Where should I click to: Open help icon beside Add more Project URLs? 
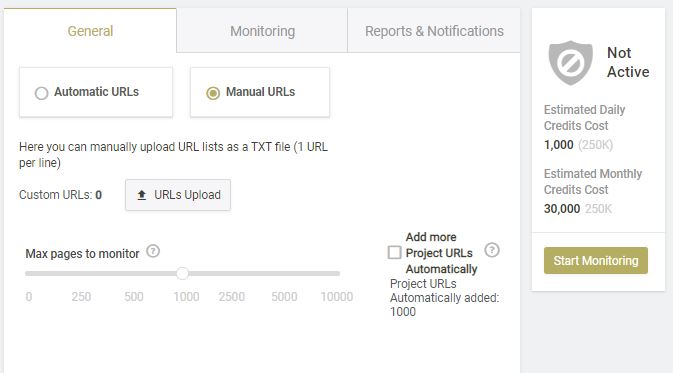point(492,250)
